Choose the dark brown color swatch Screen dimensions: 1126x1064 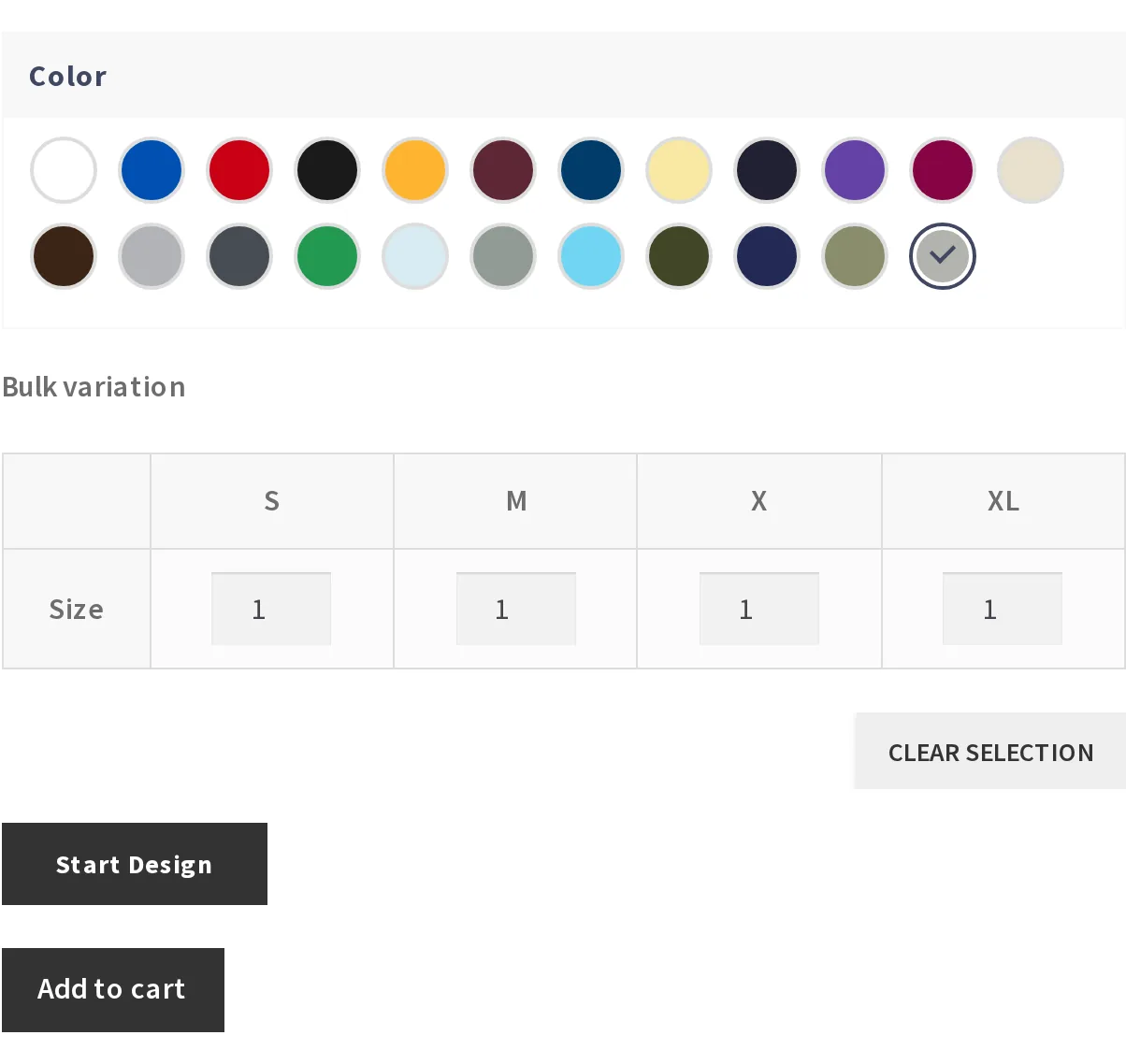point(64,256)
